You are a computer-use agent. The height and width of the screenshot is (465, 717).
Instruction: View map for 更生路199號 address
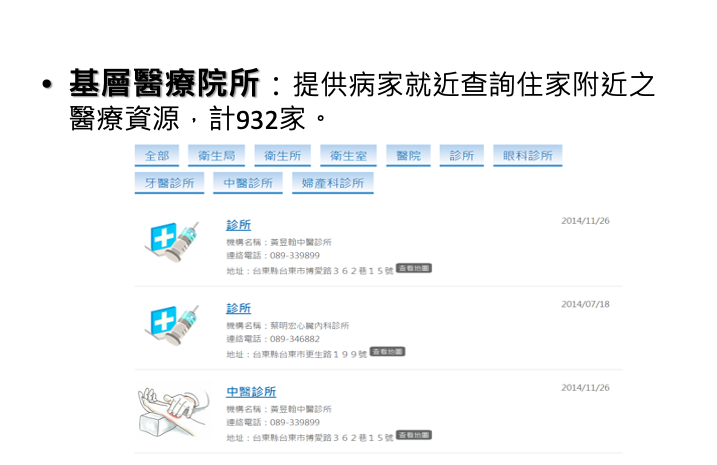387,352
